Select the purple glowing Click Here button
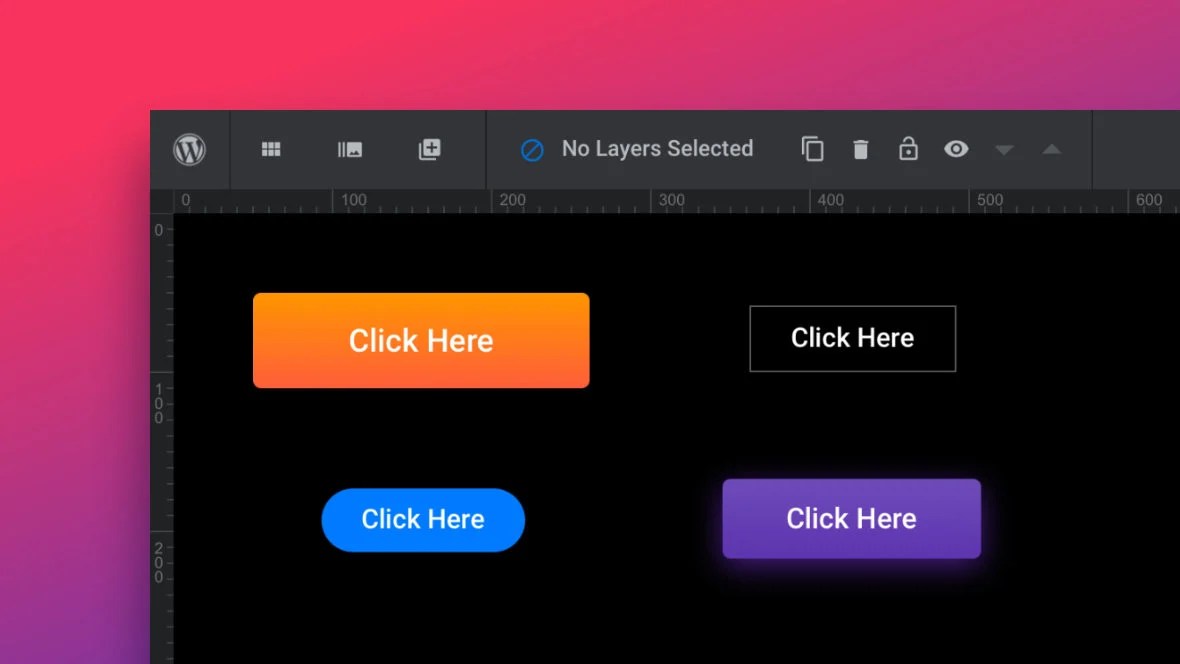Image resolution: width=1180 pixels, height=664 pixels. [851, 518]
